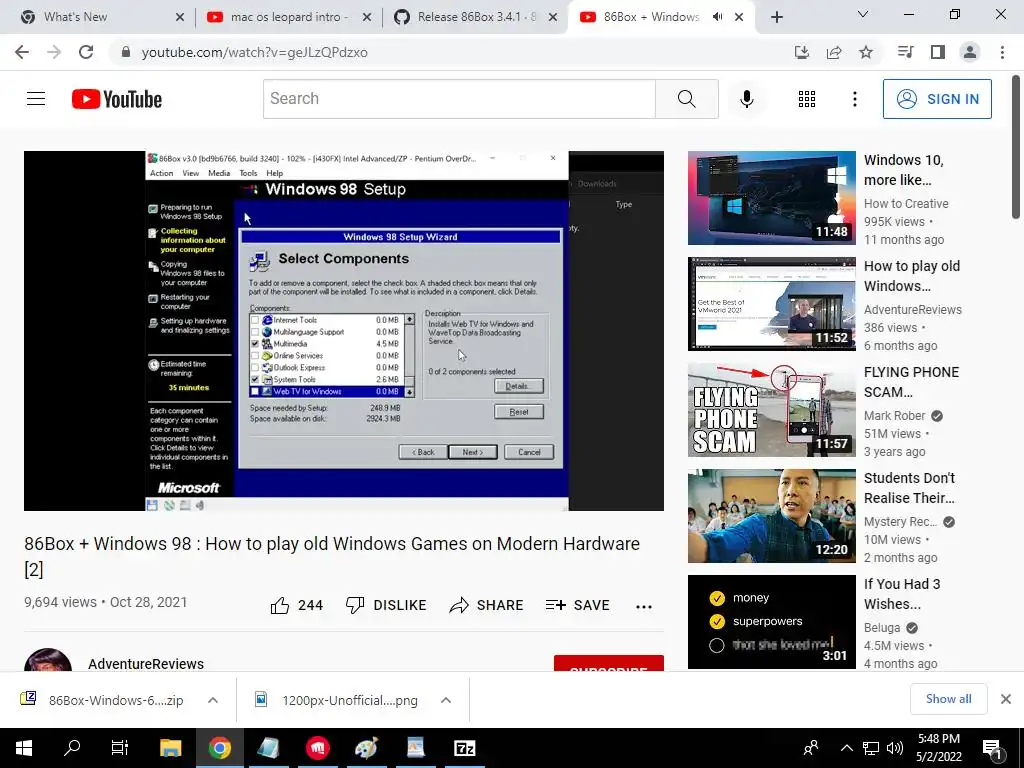
Task: Open the Chrome three-dot menu
Action: click(x=1002, y=52)
